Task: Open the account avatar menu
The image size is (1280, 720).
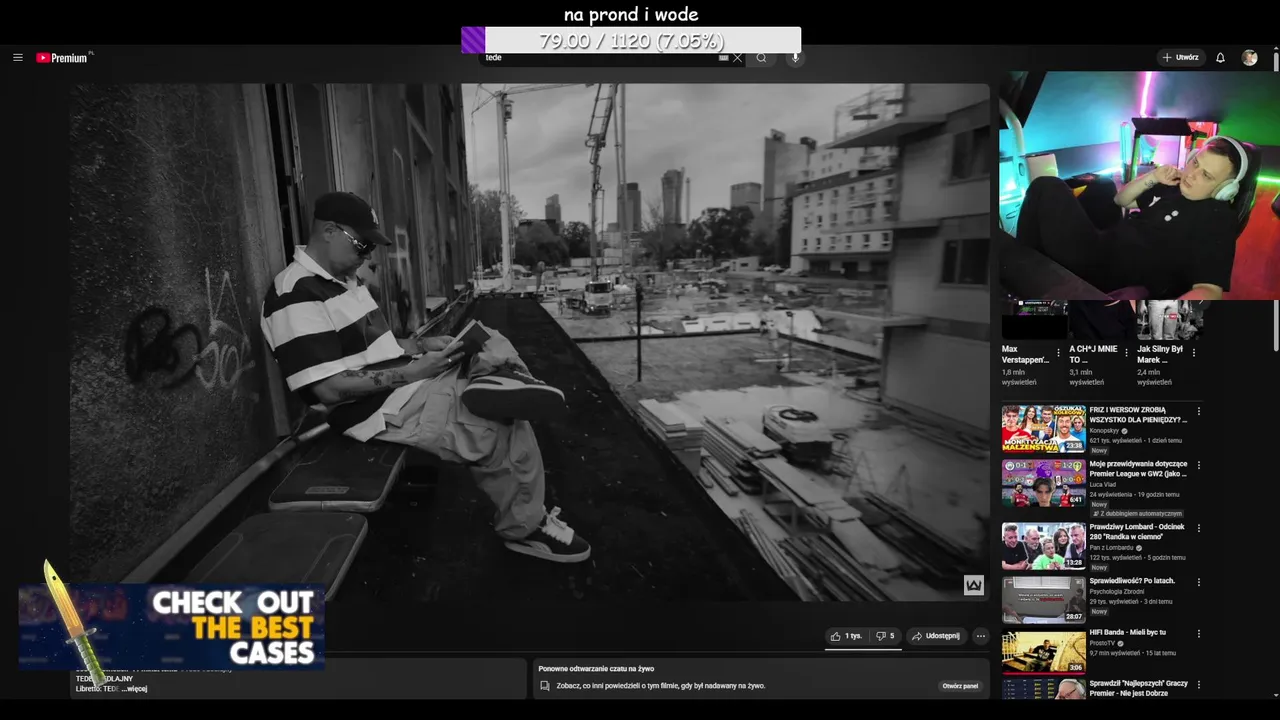Action: [x=1249, y=58]
